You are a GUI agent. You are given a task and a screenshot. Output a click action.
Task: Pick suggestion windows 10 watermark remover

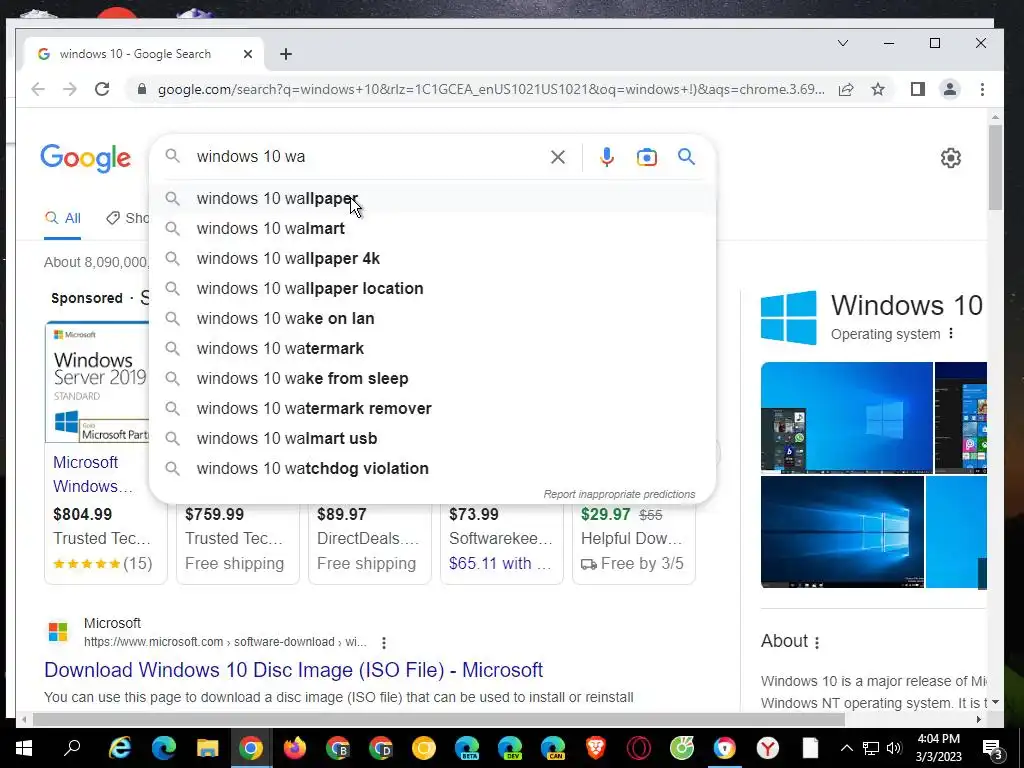point(432,409)
